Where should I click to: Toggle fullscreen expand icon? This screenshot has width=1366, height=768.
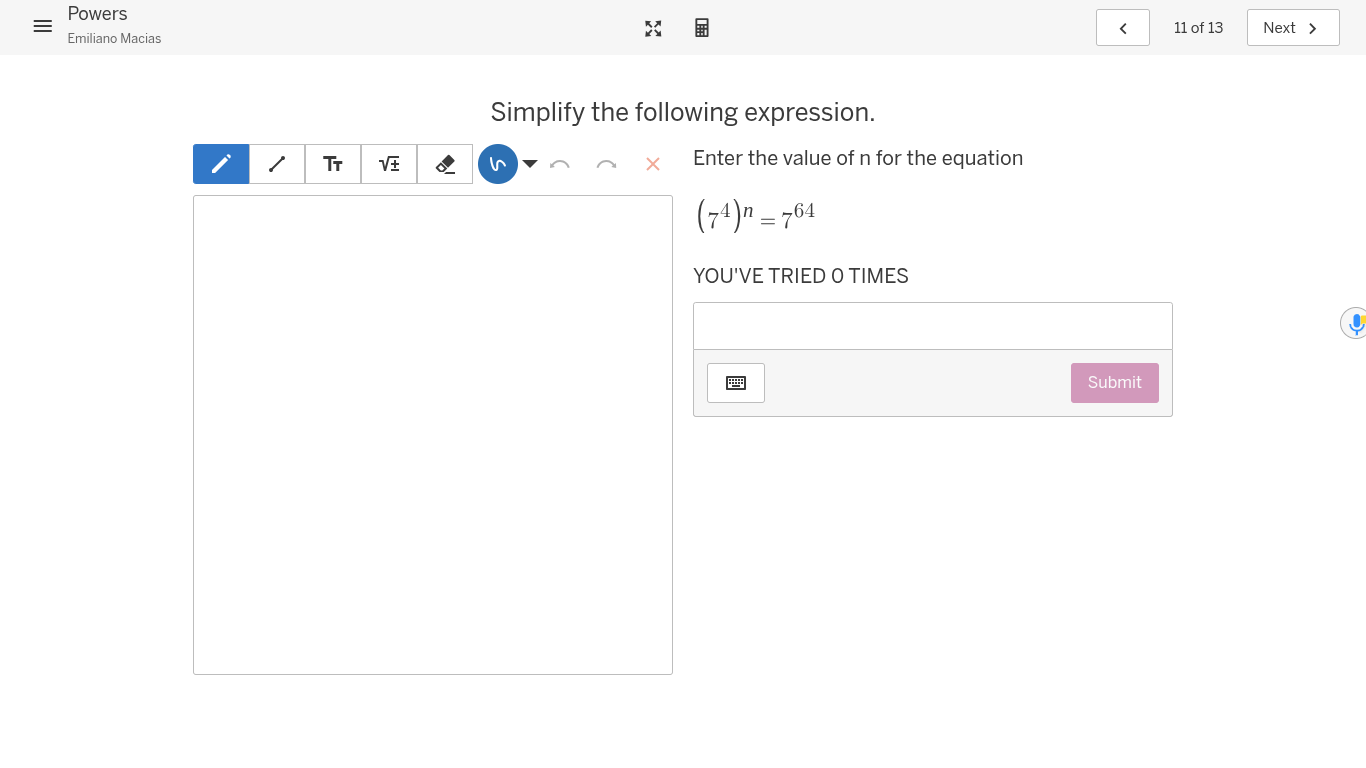click(653, 28)
